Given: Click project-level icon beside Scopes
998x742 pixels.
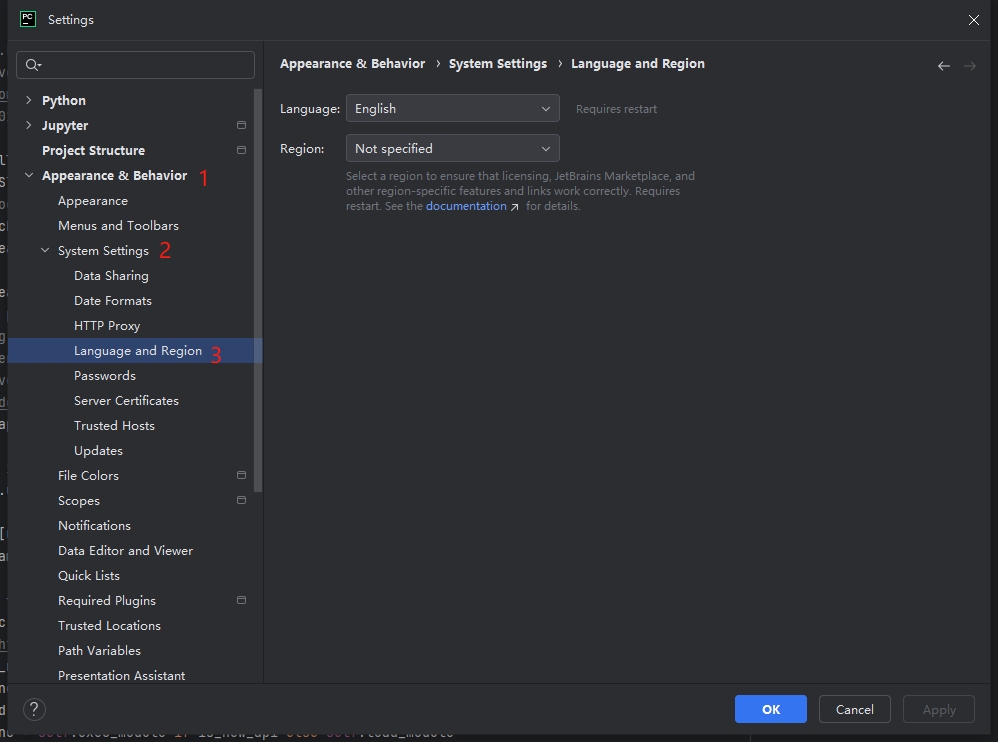Looking at the screenshot, I should (x=241, y=500).
